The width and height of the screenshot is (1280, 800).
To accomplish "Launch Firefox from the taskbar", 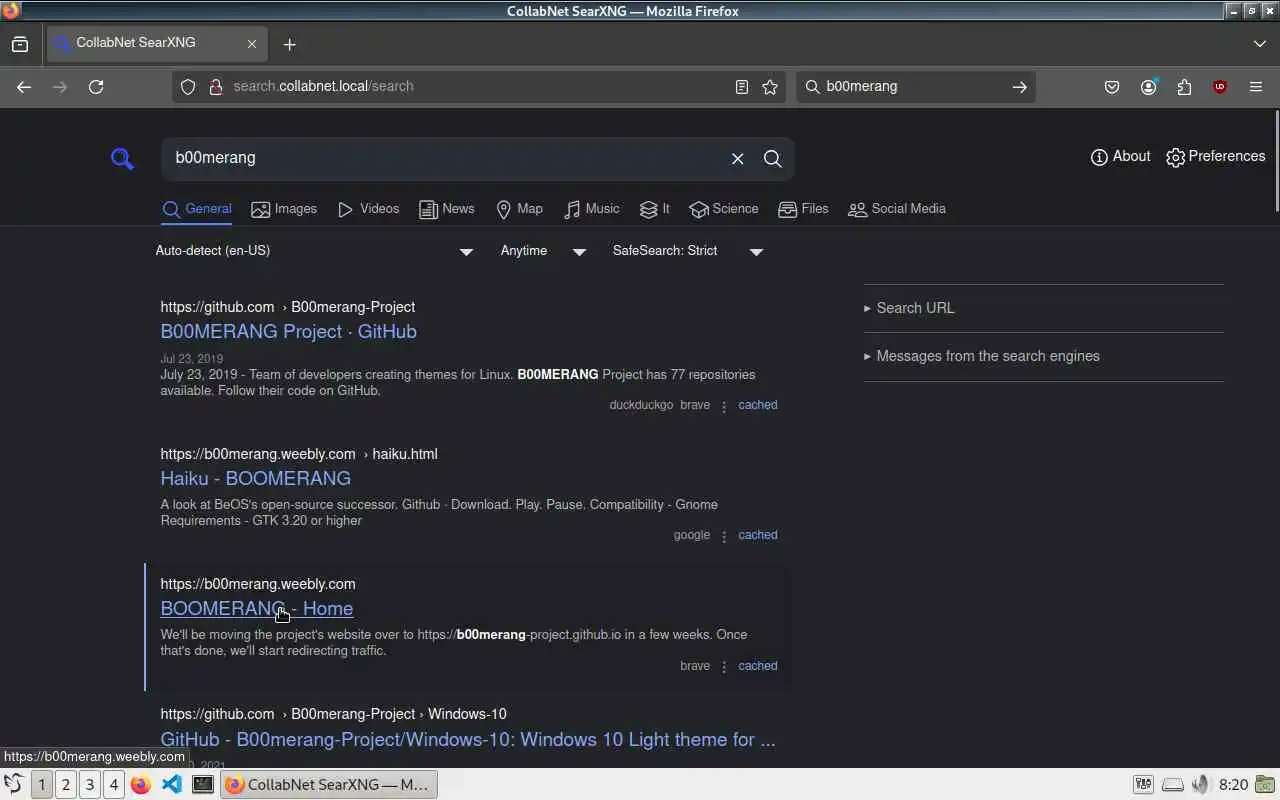I will pos(141,785).
